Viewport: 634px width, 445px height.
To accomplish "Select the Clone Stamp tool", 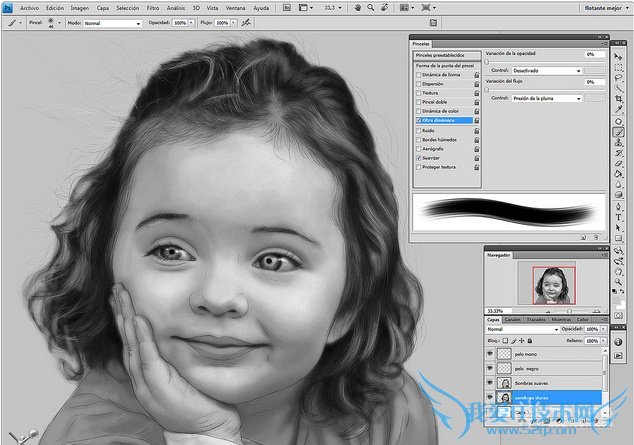I will 618,142.
